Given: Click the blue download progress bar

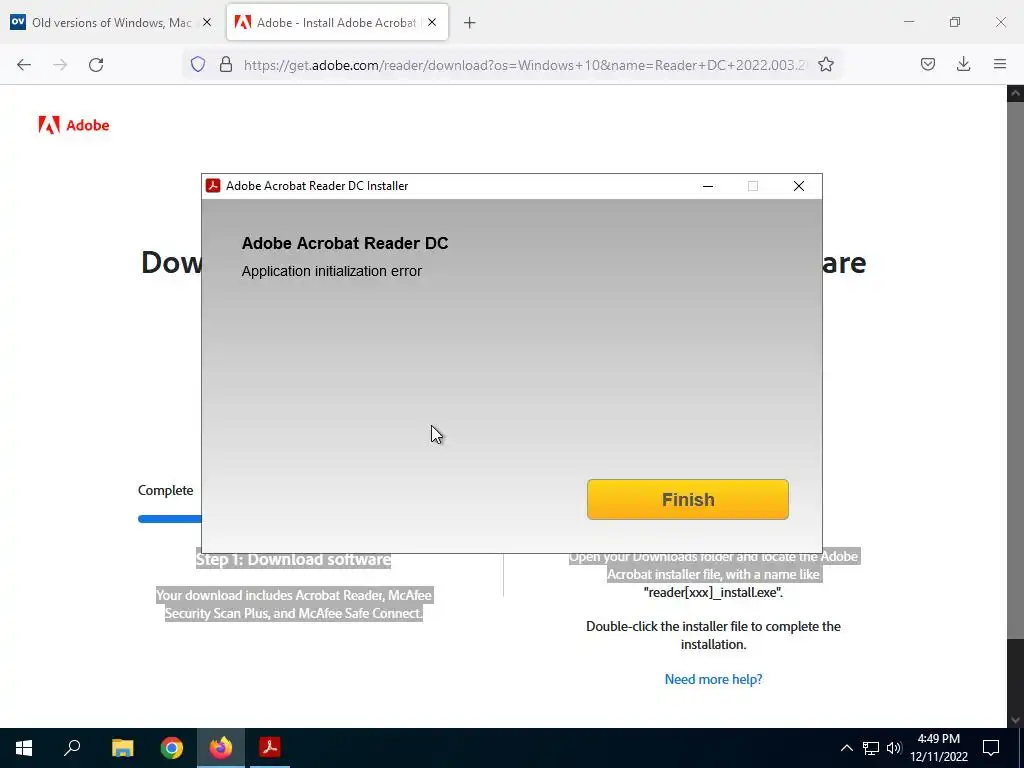Looking at the screenshot, I should click(170, 519).
